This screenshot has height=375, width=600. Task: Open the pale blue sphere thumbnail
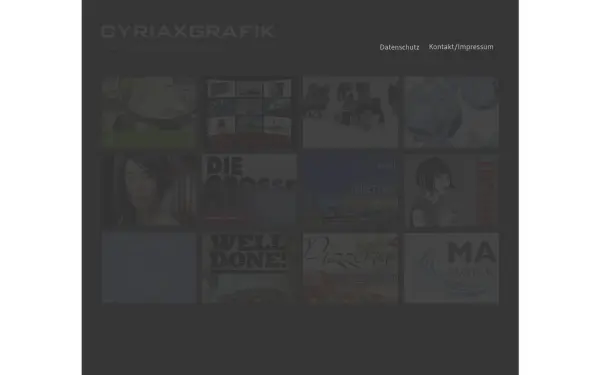click(x=451, y=112)
